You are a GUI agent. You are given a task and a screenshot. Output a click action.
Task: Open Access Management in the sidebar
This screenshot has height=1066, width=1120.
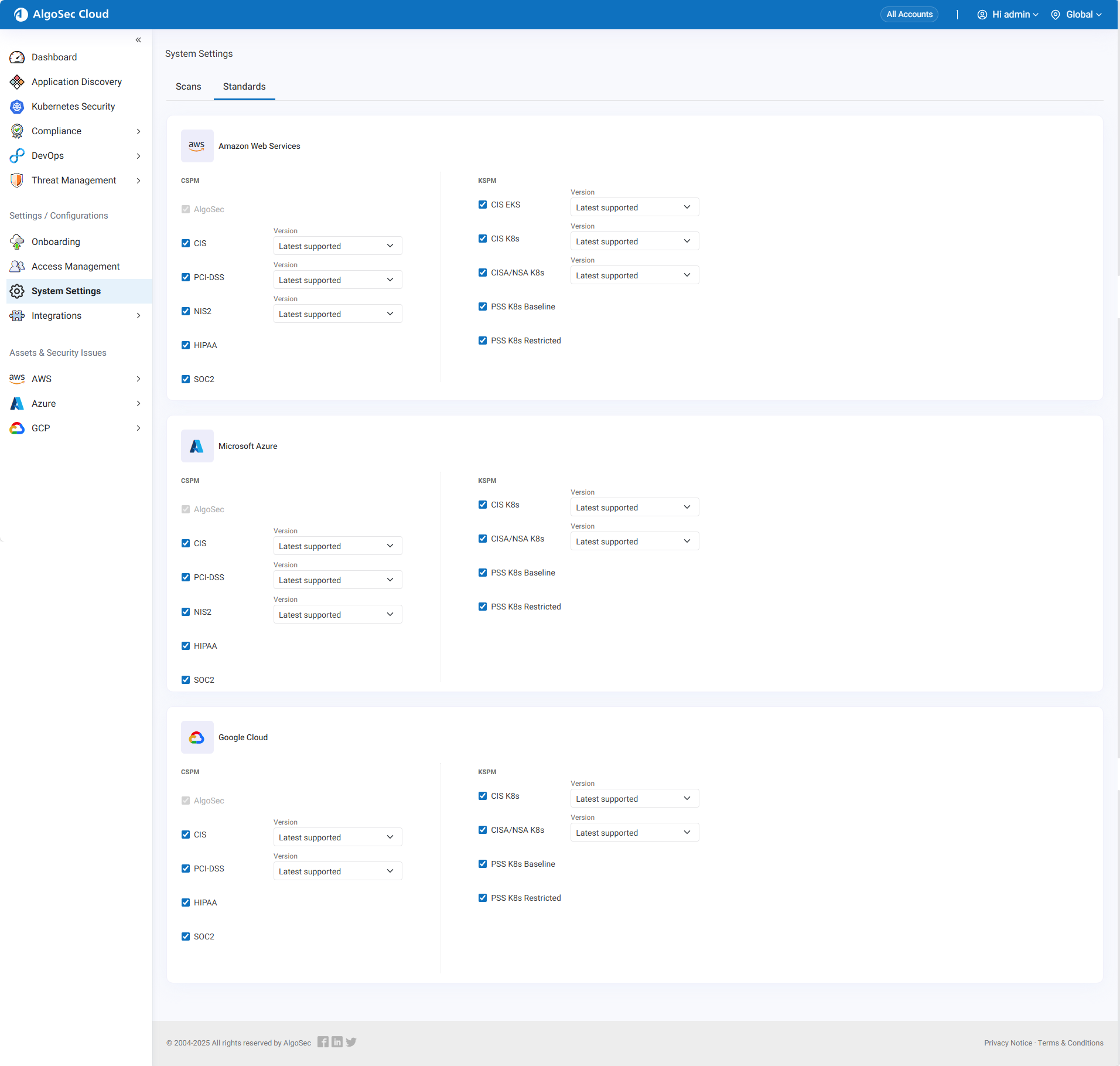pos(76,267)
